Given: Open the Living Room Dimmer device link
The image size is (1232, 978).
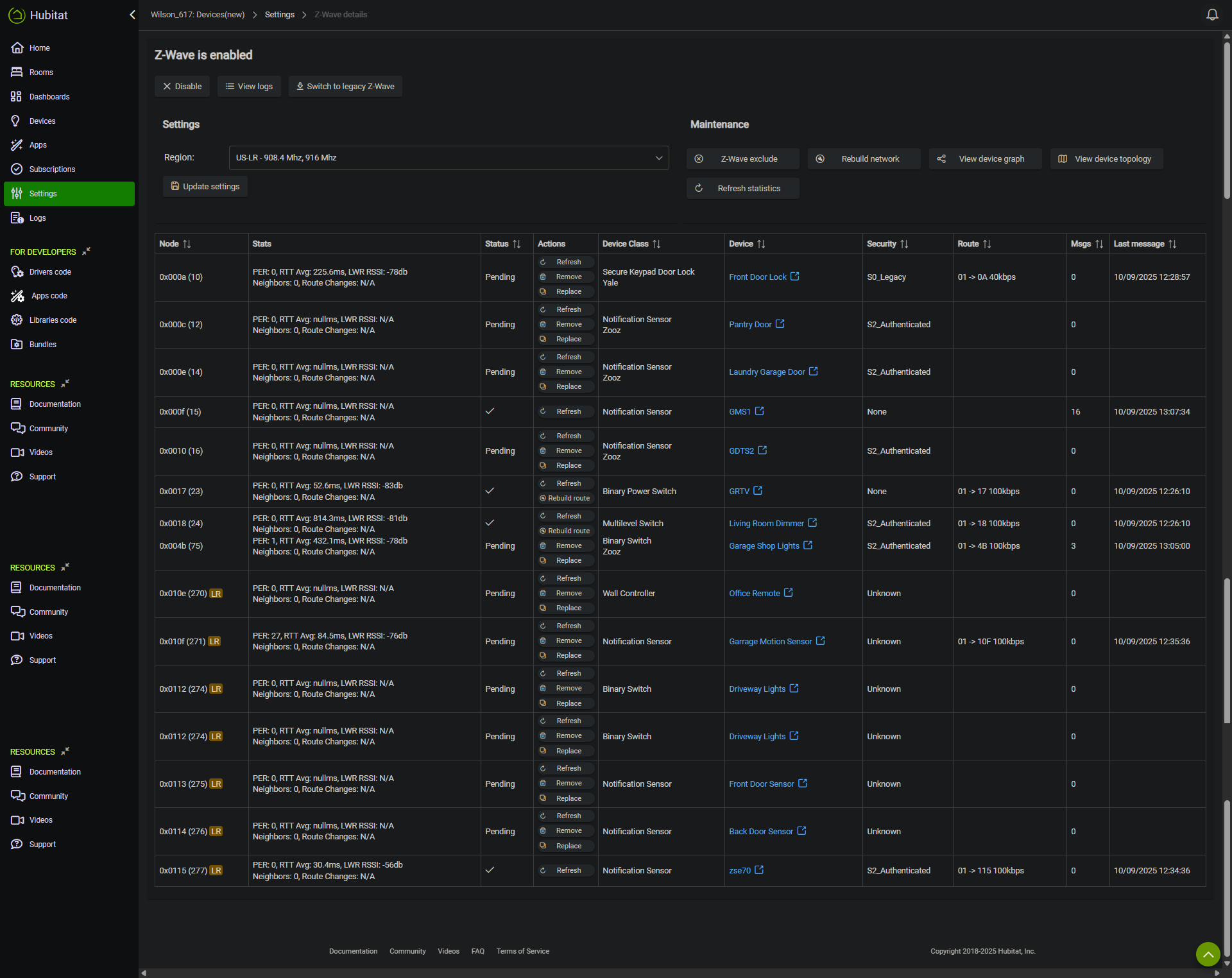Looking at the screenshot, I should click(766, 524).
